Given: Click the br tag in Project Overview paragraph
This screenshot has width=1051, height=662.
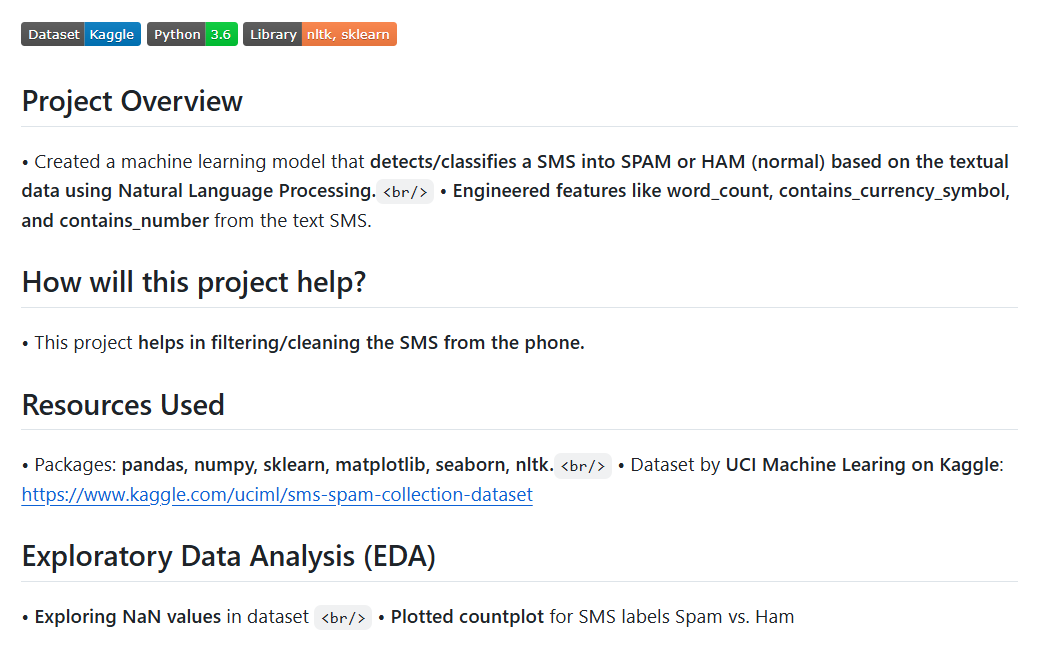Looking at the screenshot, I should tap(406, 191).
